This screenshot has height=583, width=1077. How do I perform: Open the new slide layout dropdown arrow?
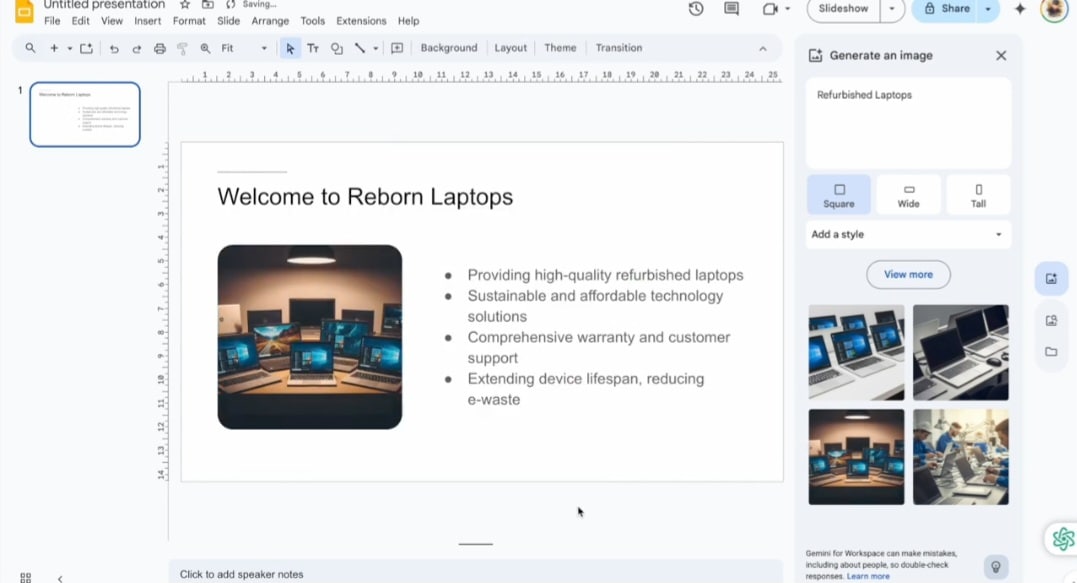point(69,49)
